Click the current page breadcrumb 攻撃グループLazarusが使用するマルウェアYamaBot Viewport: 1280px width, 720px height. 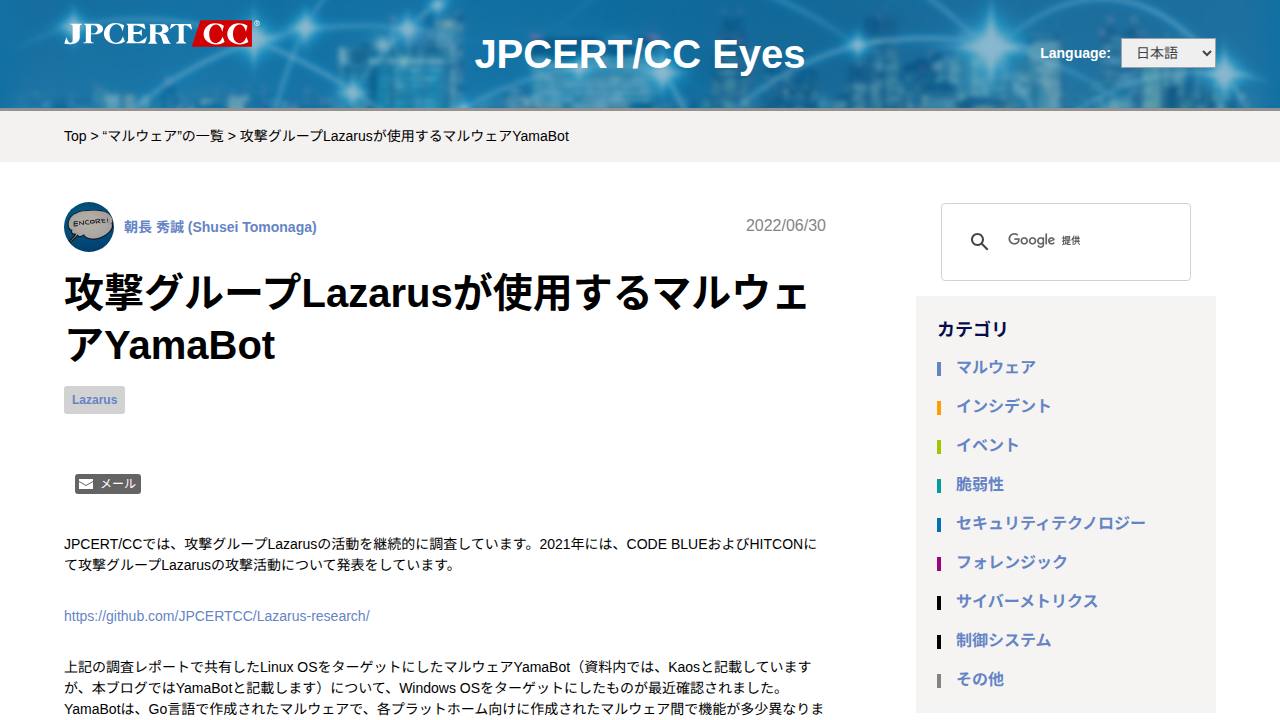pyautogui.click(x=404, y=136)
